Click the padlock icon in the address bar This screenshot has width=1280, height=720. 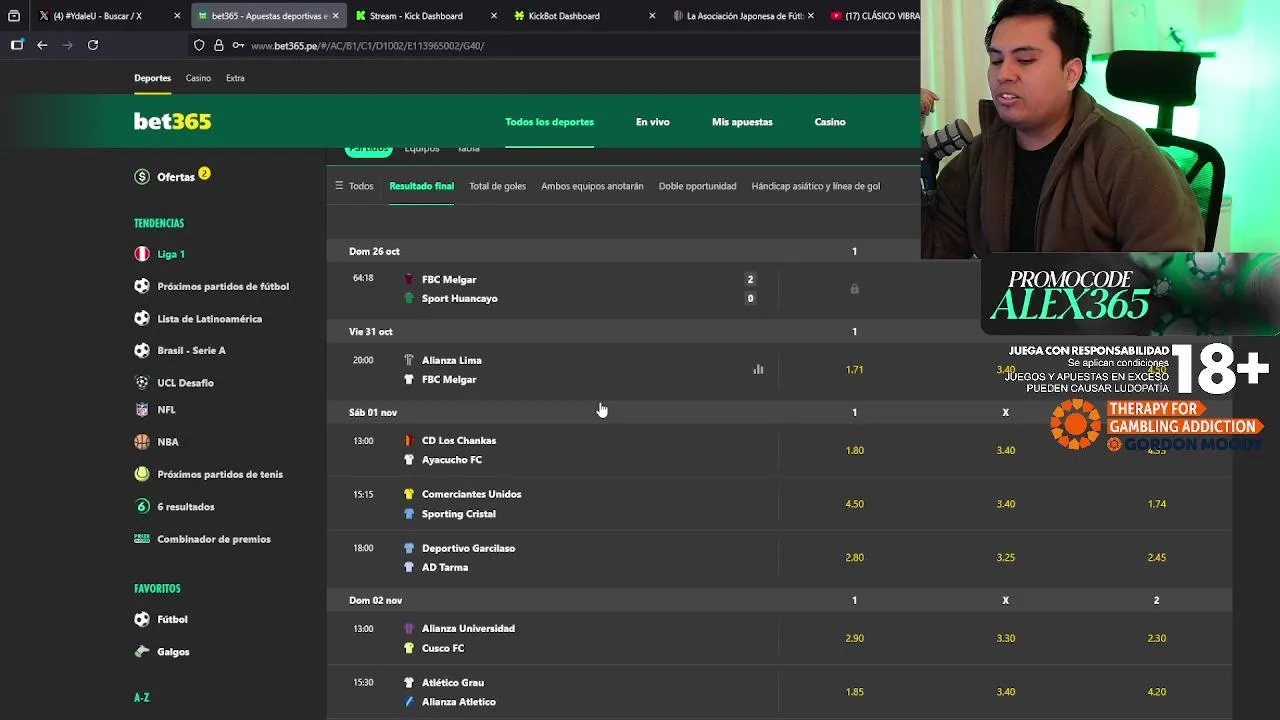[218, 45]
